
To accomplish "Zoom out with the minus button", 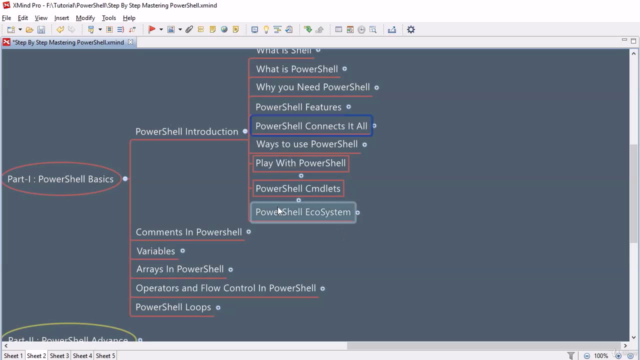I will (x=587, y=356).
